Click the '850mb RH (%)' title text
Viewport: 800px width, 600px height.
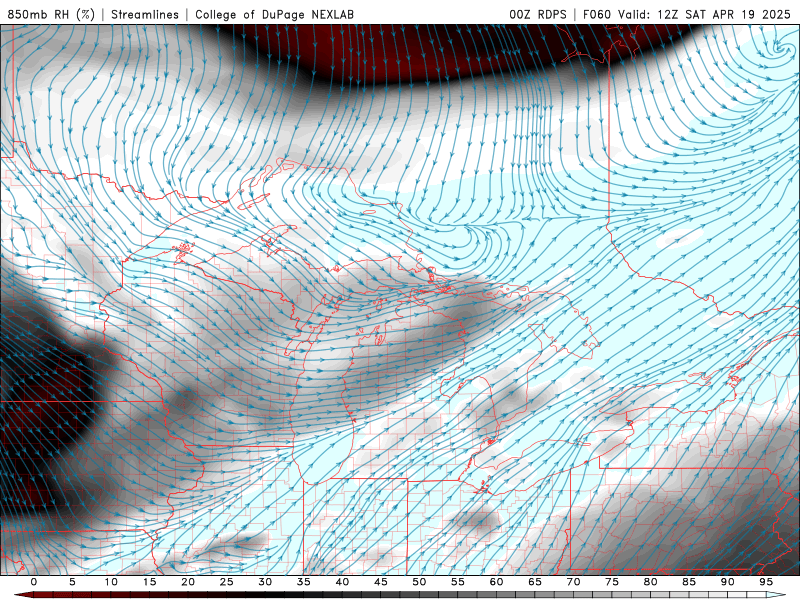coord(51,14)
